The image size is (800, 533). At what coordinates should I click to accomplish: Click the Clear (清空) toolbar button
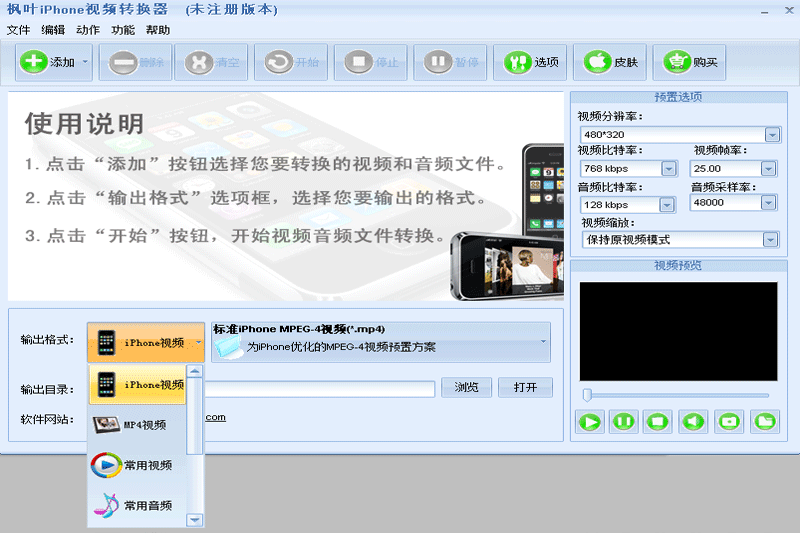(211, 62)
